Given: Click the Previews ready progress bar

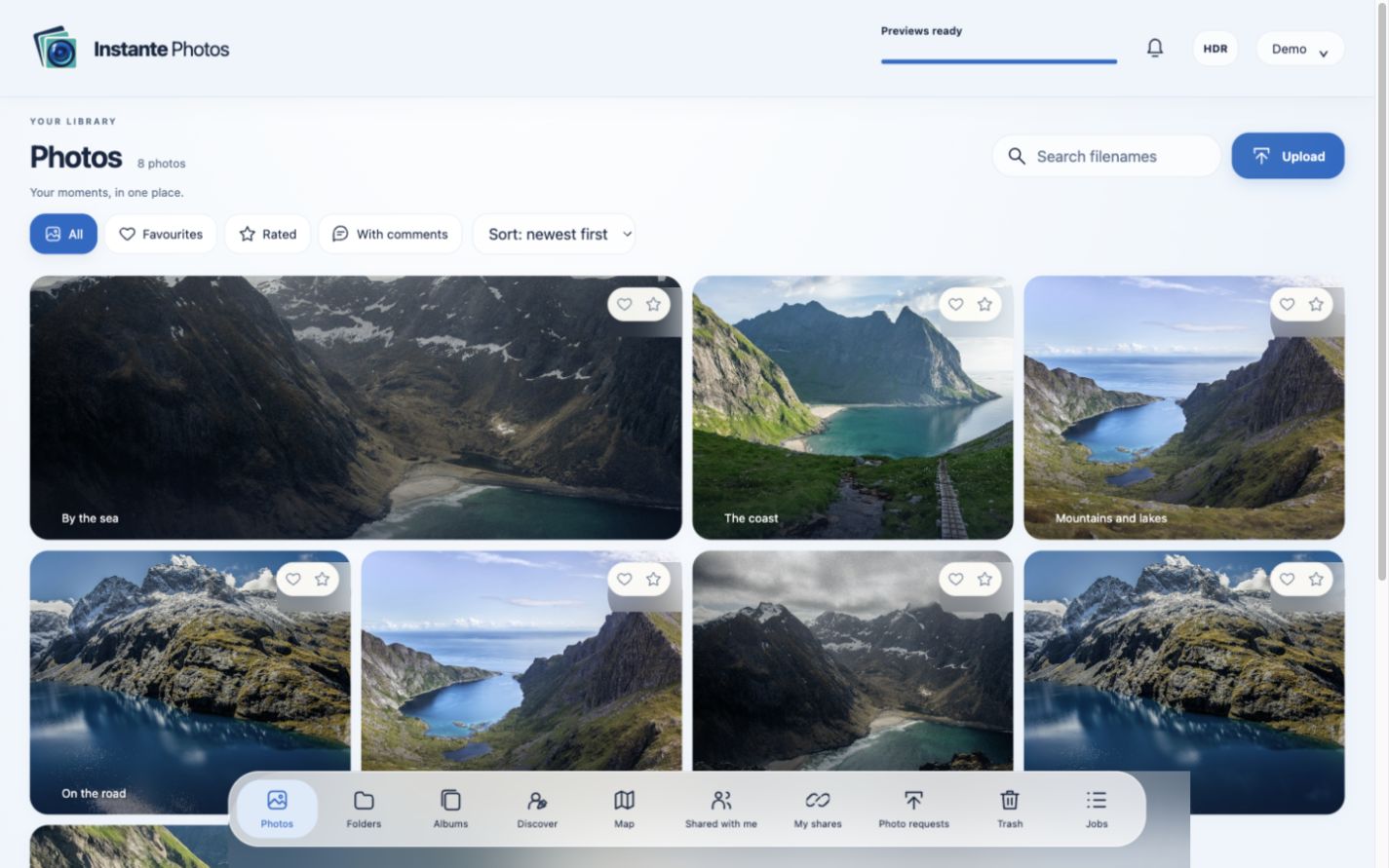Looking at the screenshot, I should pyautogui.click(x=999, y=61).
